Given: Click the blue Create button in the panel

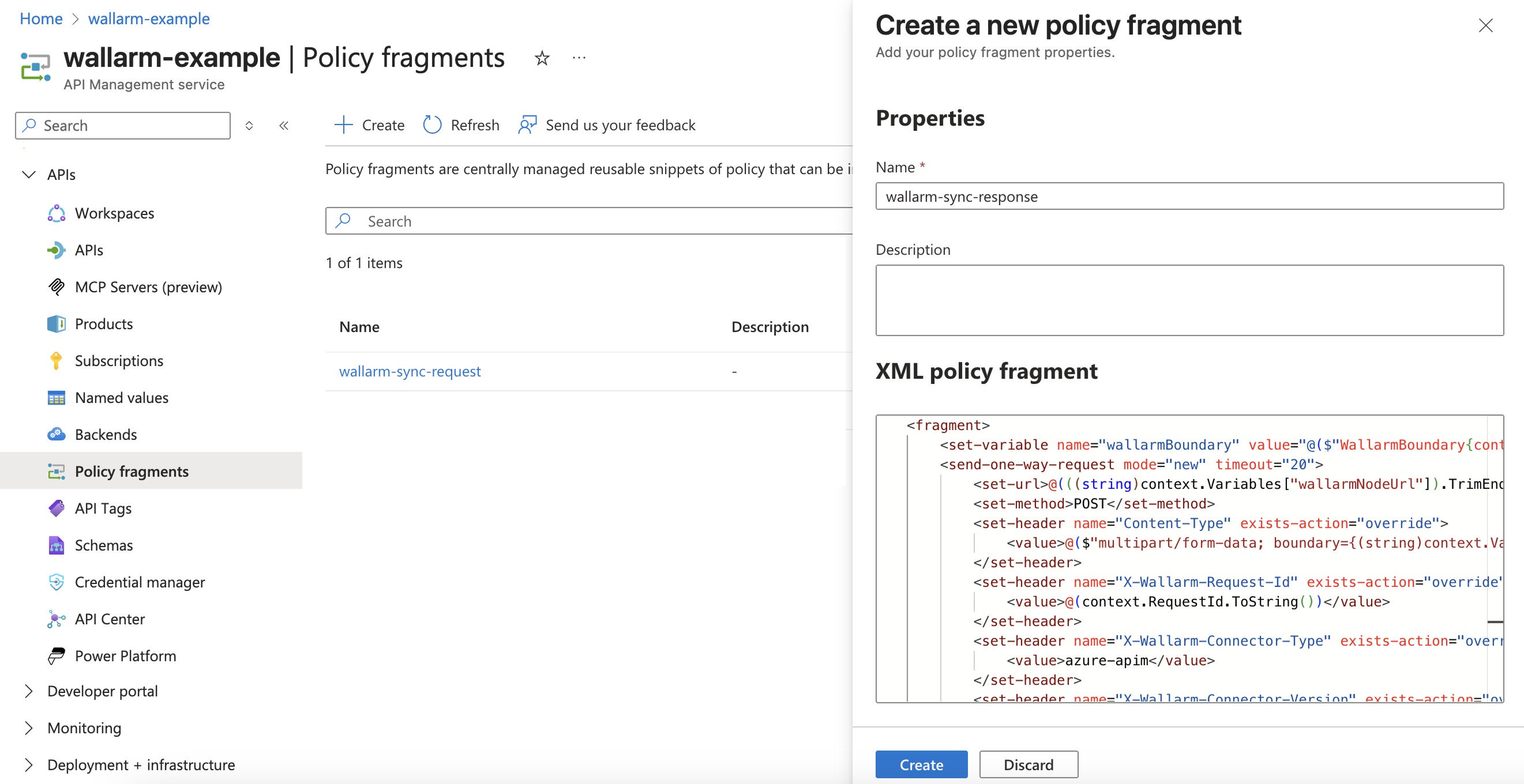Looking at the screenshot, I should pyautogui.click(x=921, y=764).
